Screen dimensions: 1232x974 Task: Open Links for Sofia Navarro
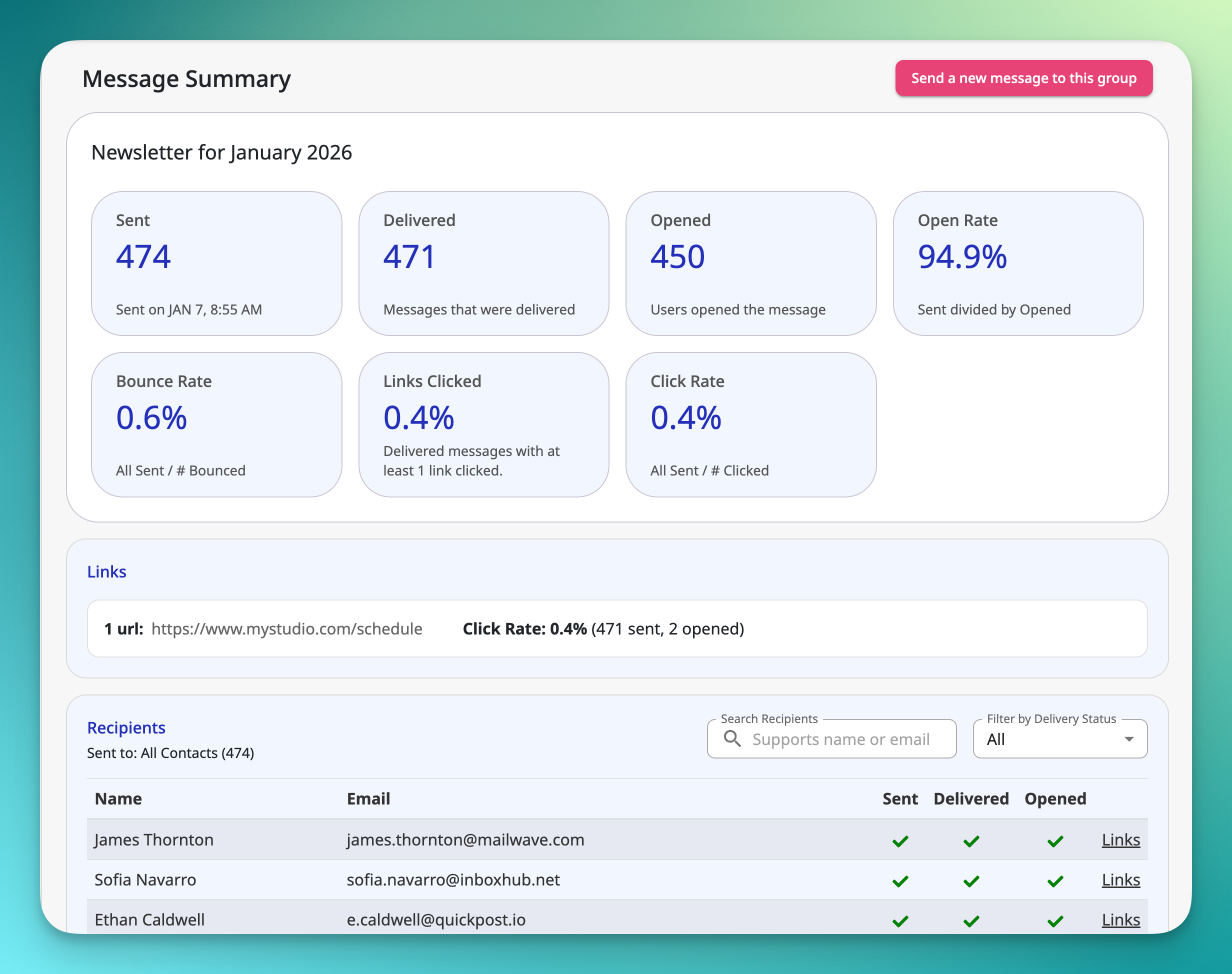(x=1120, y=880)
